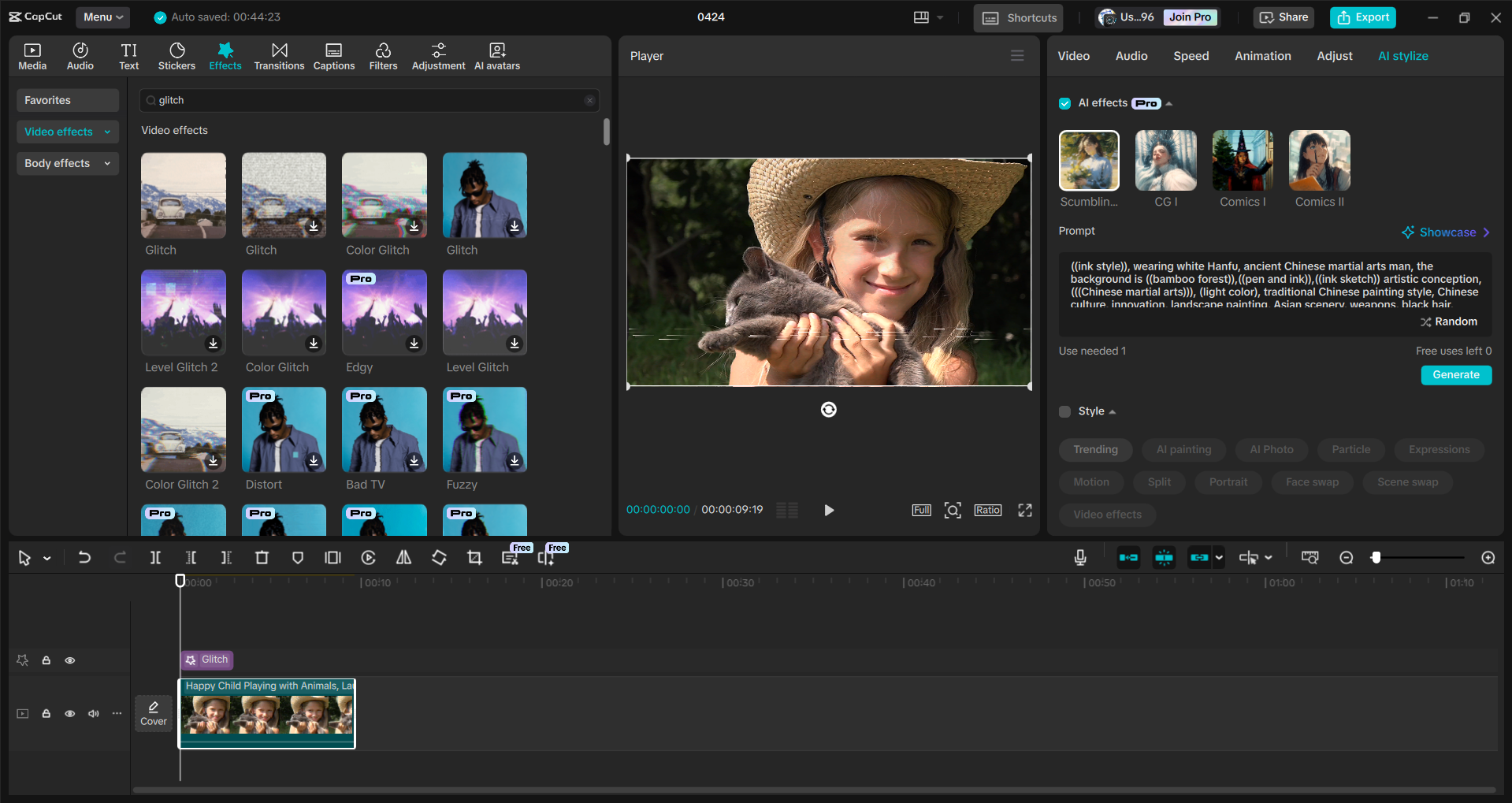This screenshot has height=803, width=1512.
Task: Open the Transitions panel
Action: tap(279, 56)
